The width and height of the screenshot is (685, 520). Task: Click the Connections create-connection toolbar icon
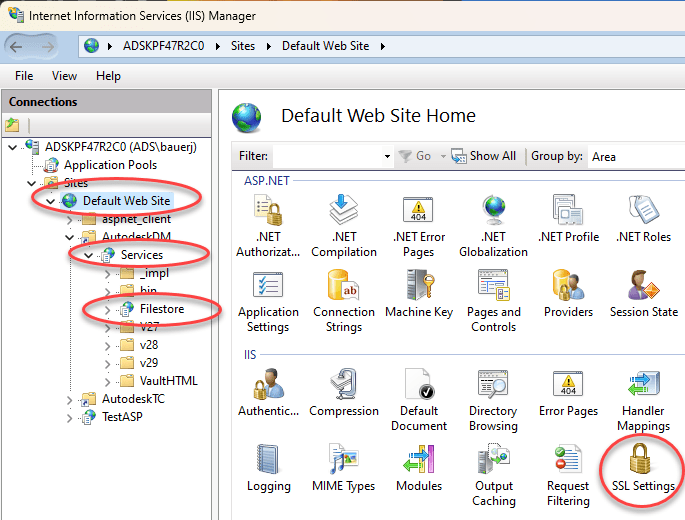[x=13, y=125]
